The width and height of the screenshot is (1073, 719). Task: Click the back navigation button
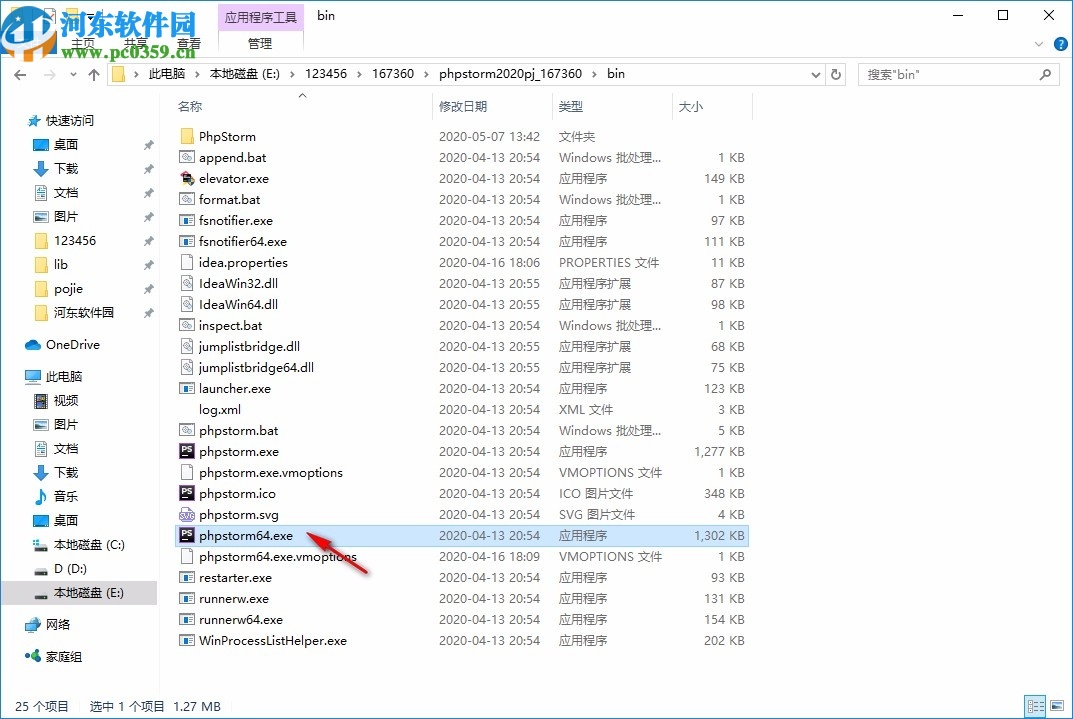pyautogui.click(x=20, y=74)
